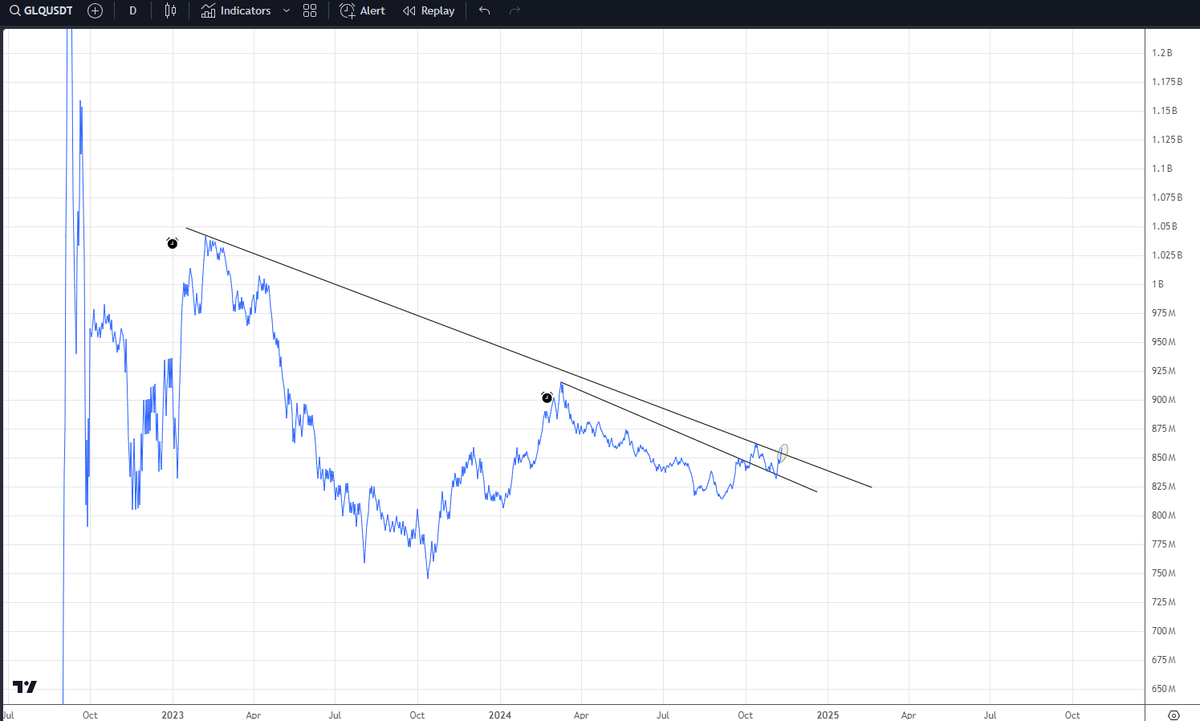Redo the chart action

(515, 11)
